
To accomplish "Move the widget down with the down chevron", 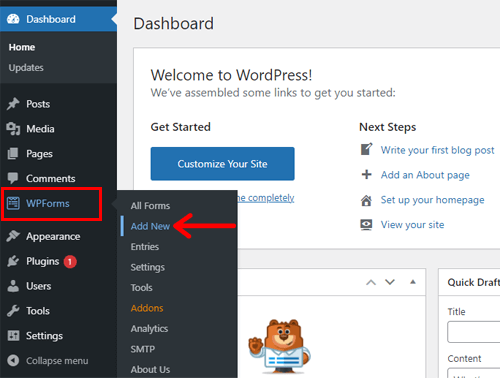I will 390,282.
